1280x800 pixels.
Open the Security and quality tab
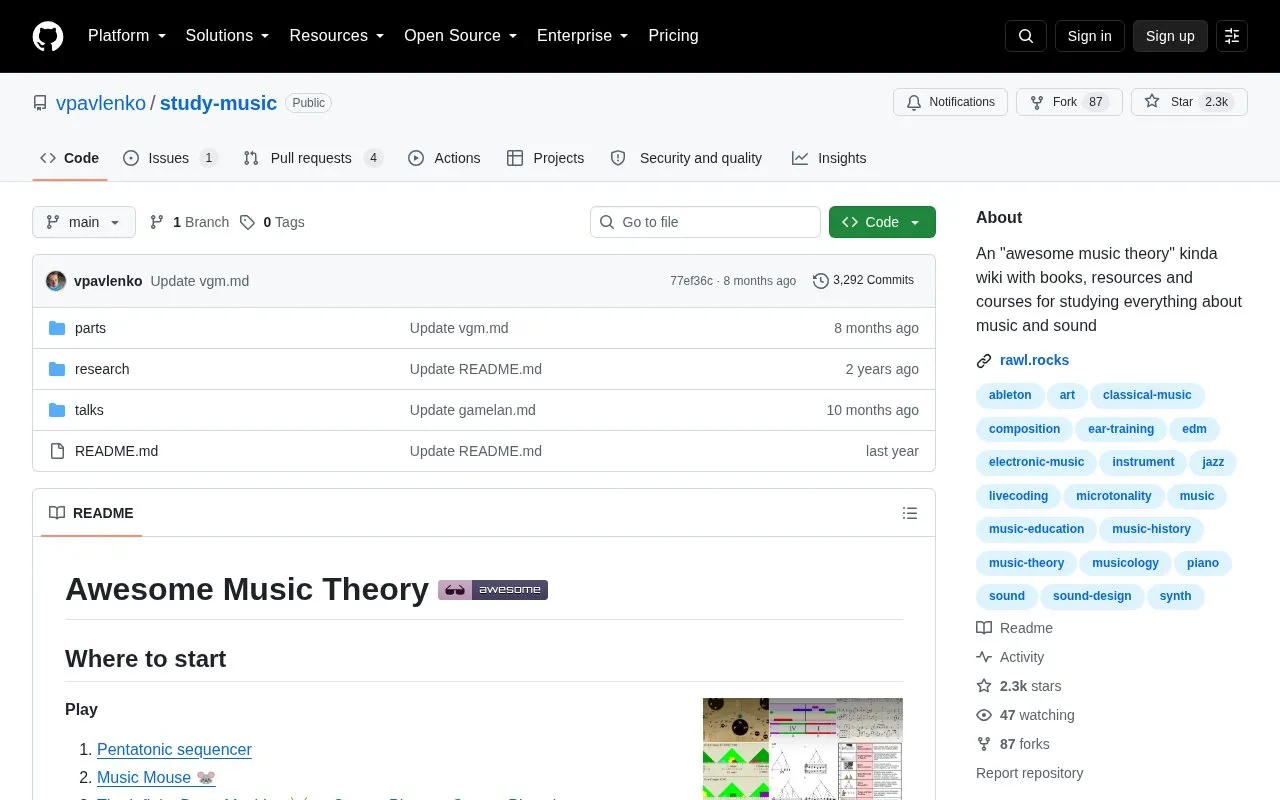click(686, 158)
